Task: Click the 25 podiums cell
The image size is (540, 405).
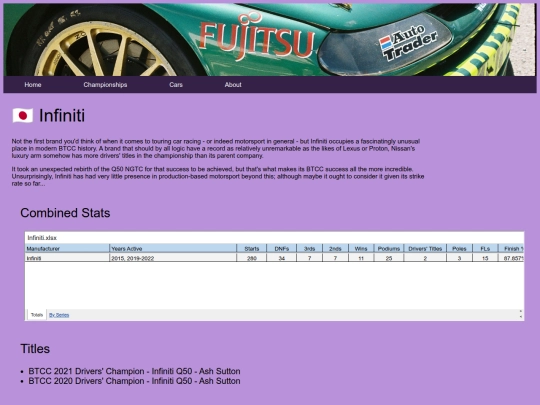Action: tap(389, 258)
